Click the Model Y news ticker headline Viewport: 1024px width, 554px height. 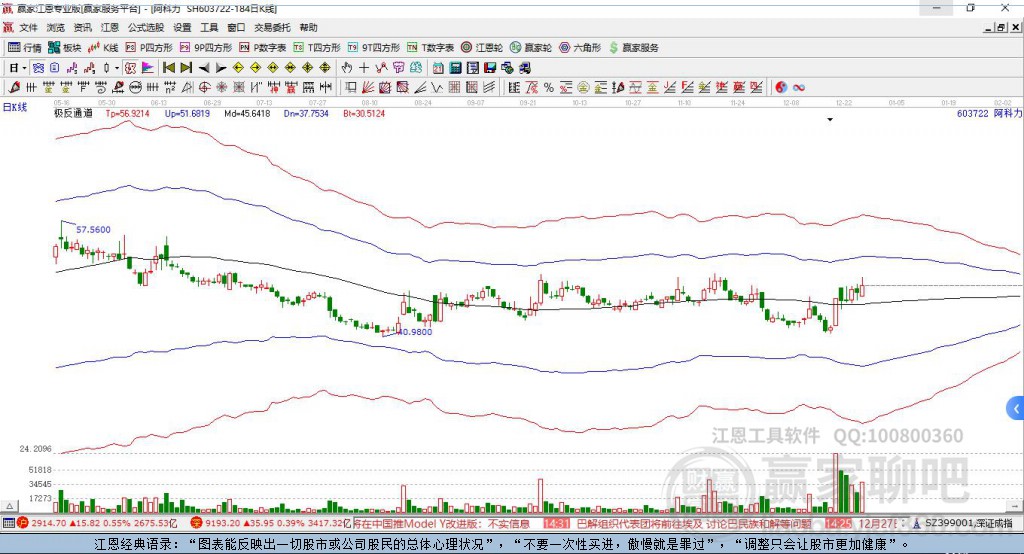(441, 523)
